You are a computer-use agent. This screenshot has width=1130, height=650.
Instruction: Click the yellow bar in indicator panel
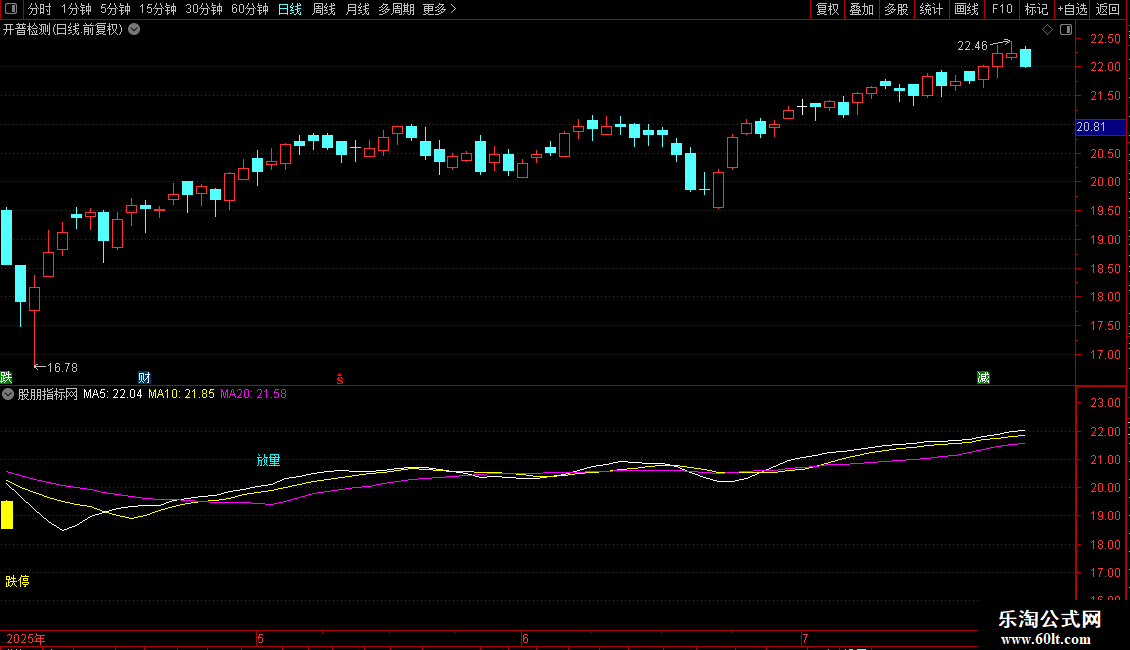pyautogui.click(x=7, y=515)
